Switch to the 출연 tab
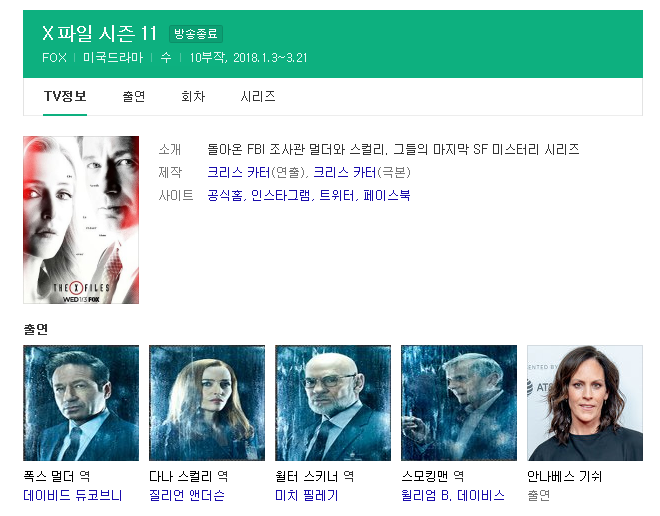Screen dimensions: 660x516 pos(134,96)
